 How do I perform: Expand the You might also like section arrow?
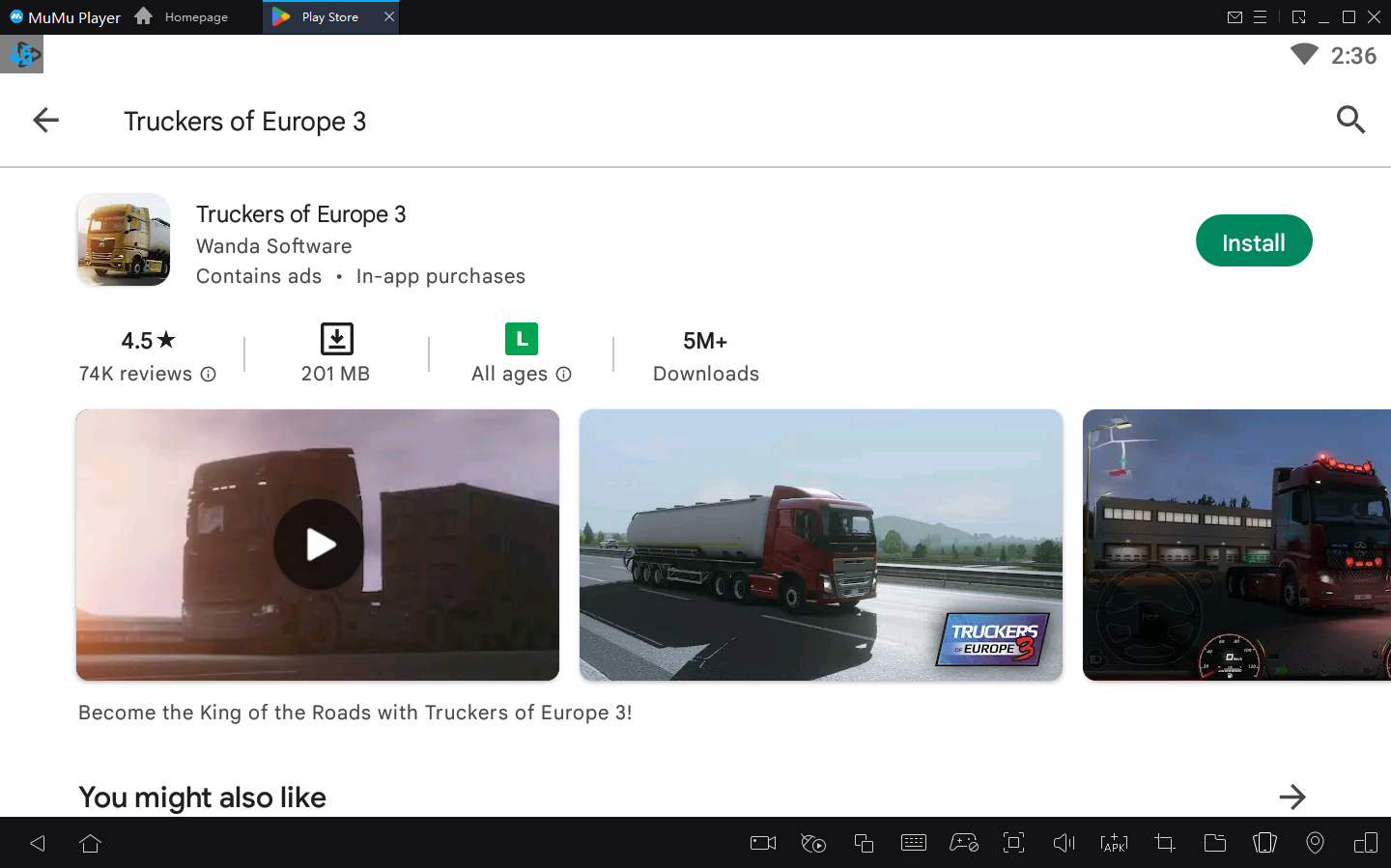coord(1292,797)
